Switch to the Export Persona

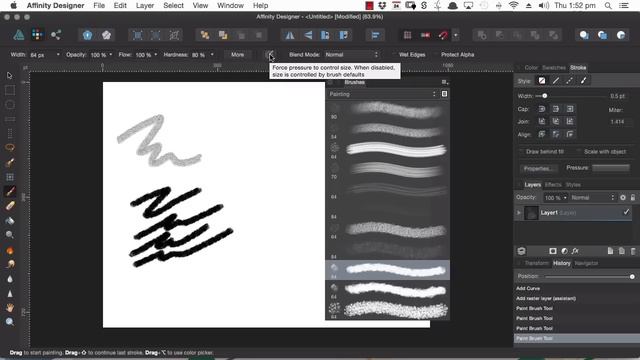point(56,35)
